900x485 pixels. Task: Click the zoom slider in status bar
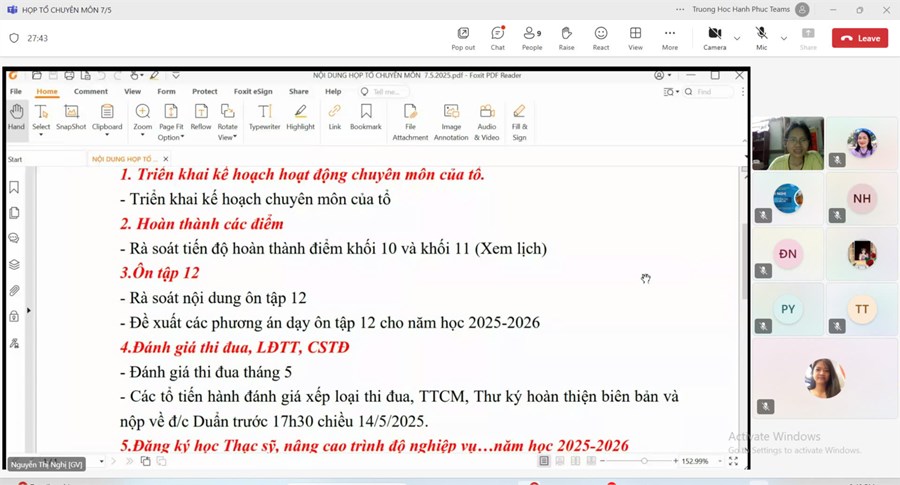(644, 461)
